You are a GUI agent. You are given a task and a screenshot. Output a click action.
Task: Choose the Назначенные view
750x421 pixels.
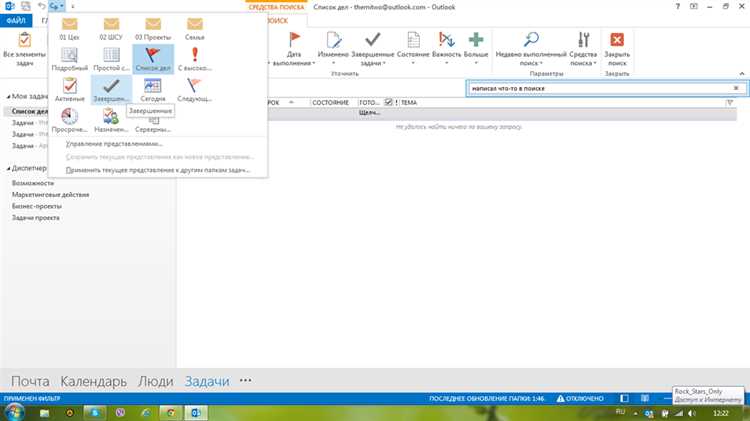pos(111,120)
